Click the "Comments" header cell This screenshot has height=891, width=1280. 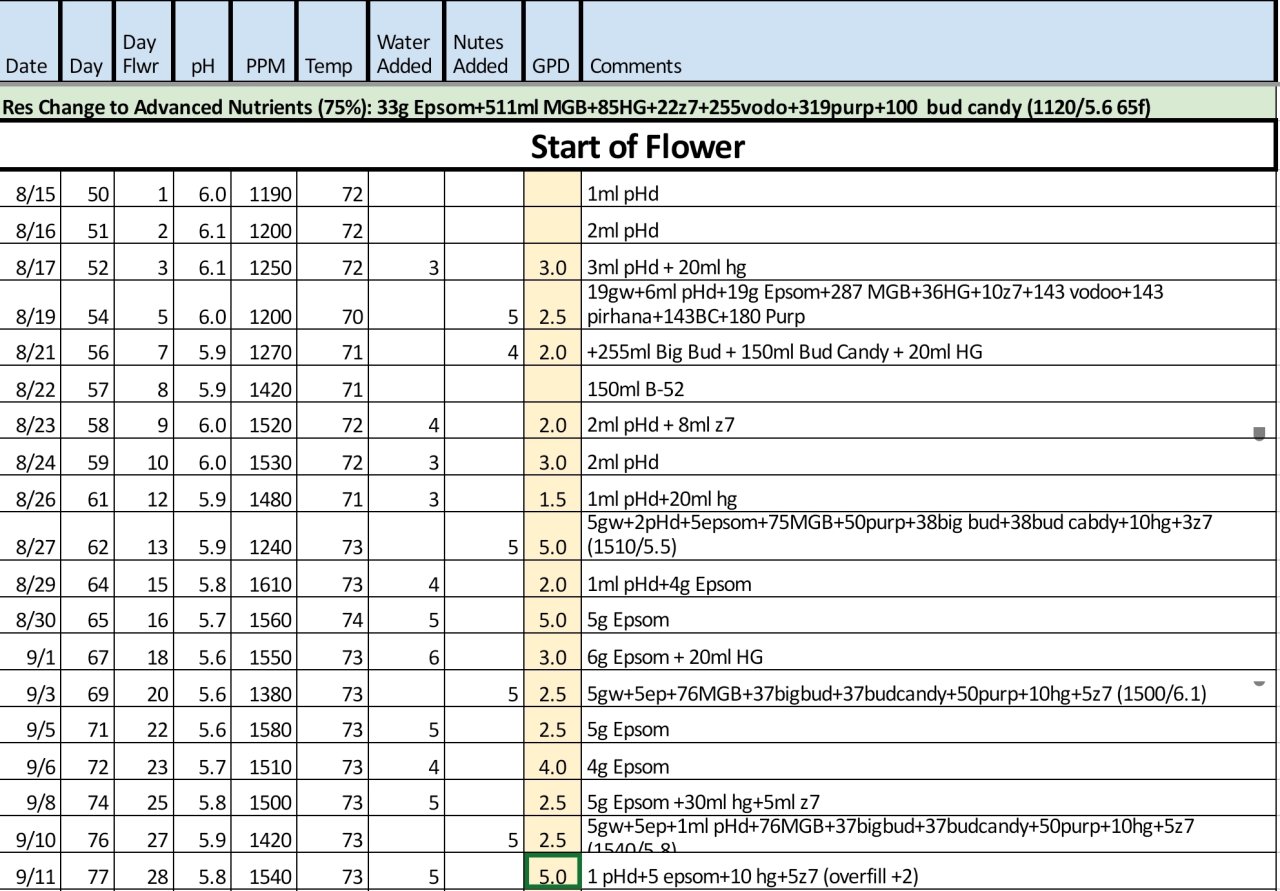point(930,42)
